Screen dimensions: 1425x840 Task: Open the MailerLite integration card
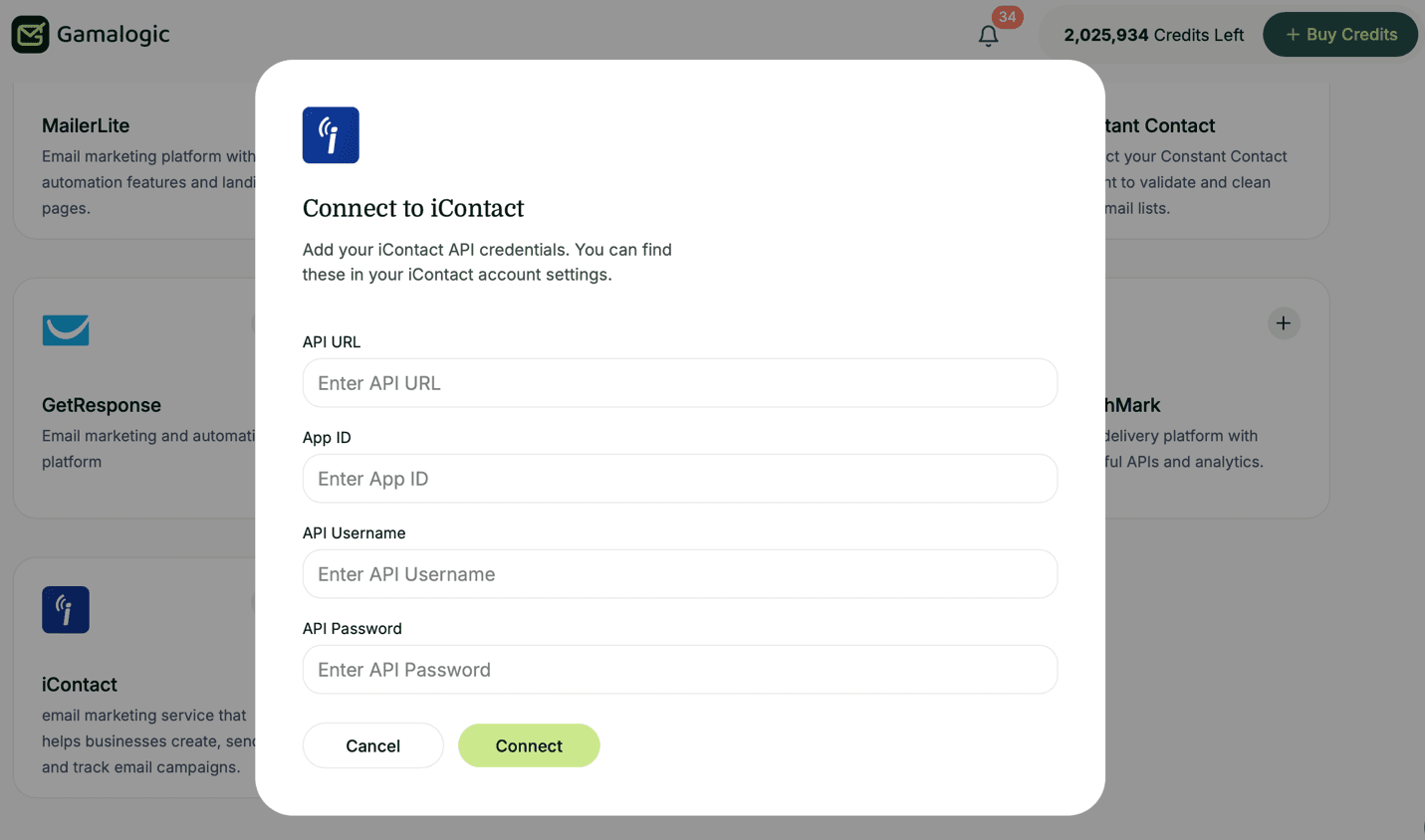coord(129,159)
